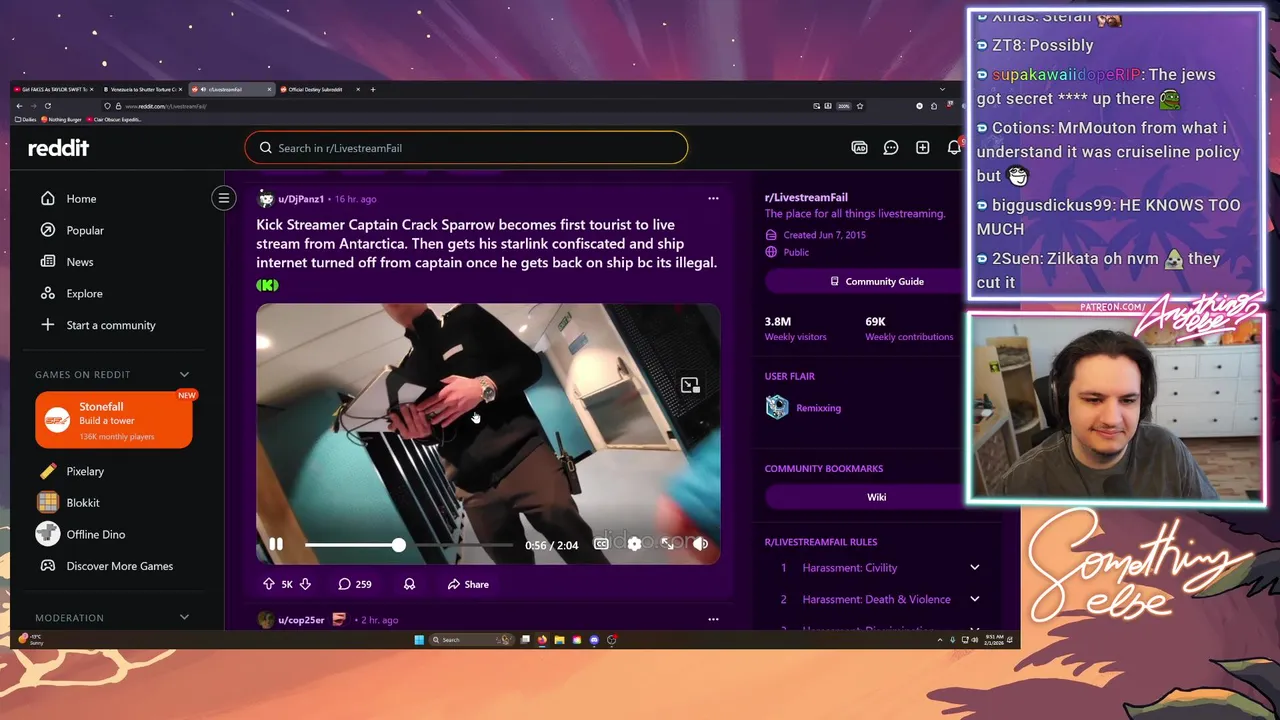Open video settings gear
1280x720 pixels.
point(634,544)
